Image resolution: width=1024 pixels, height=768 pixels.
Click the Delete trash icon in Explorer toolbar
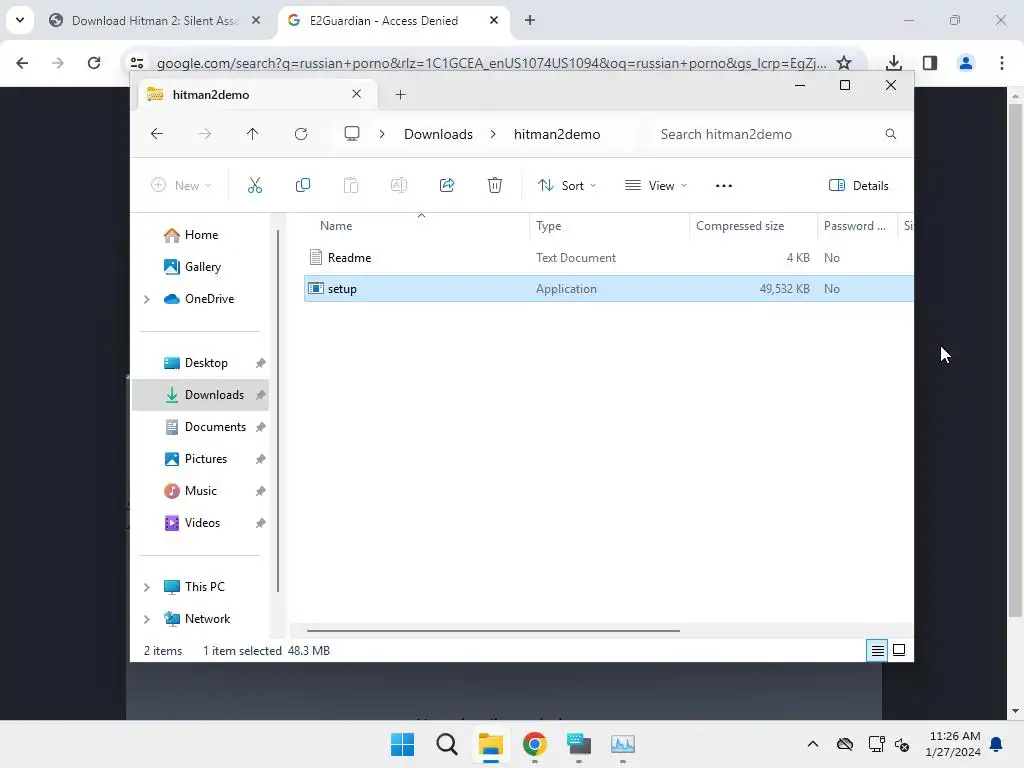tap(495, 185)
